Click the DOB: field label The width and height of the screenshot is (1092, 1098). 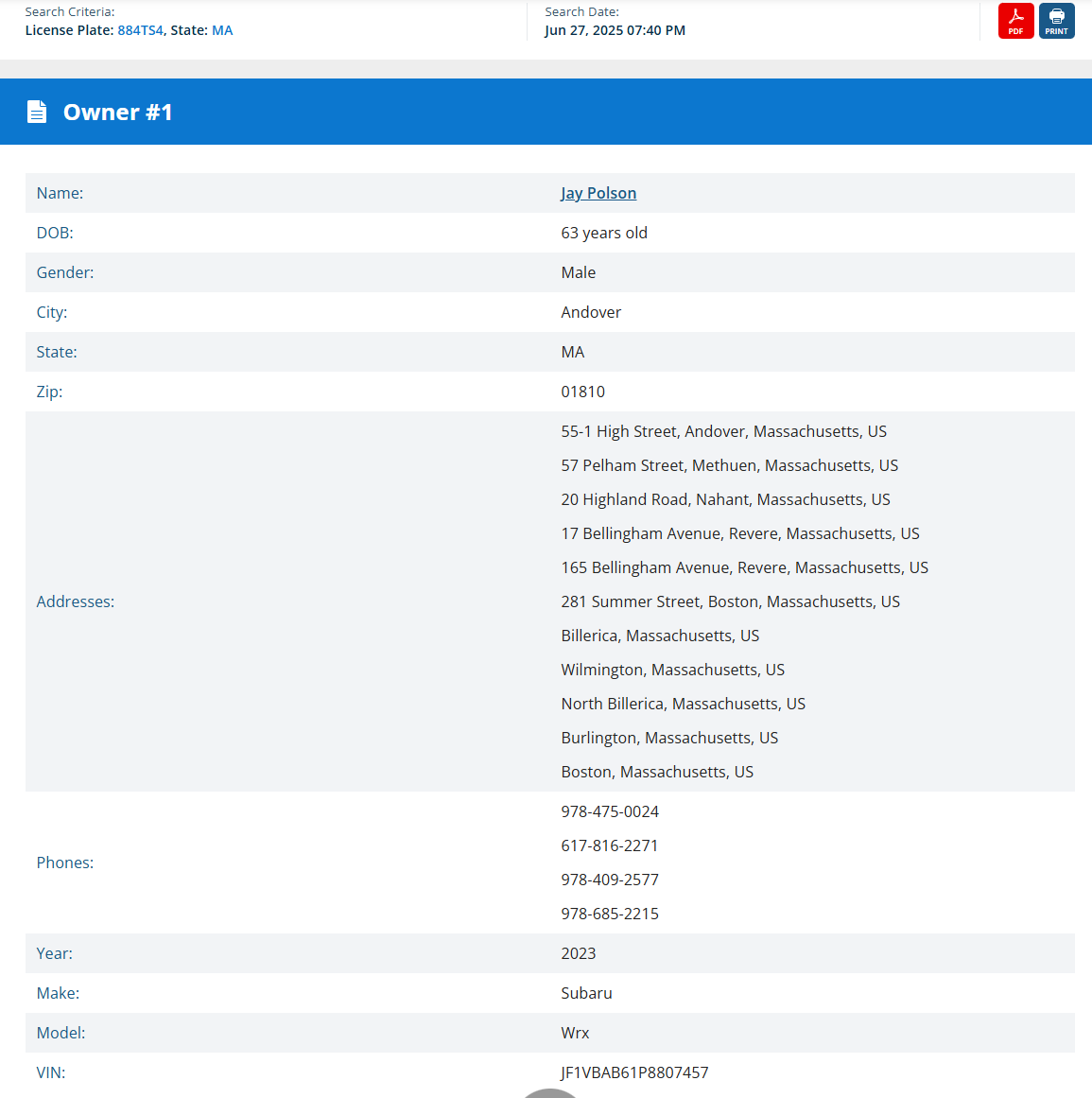55,234
